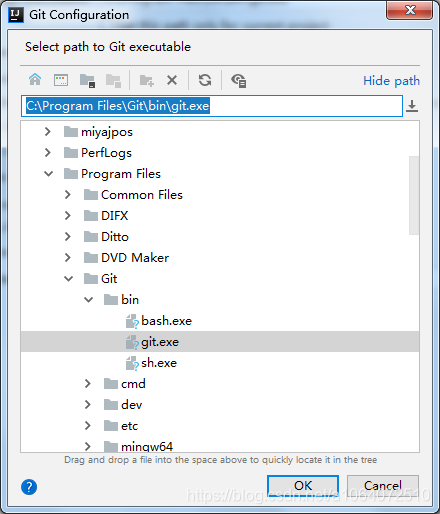Select the DIFX folder label
The width and height of the screenshot is (440, 514).
coord(115,216)
